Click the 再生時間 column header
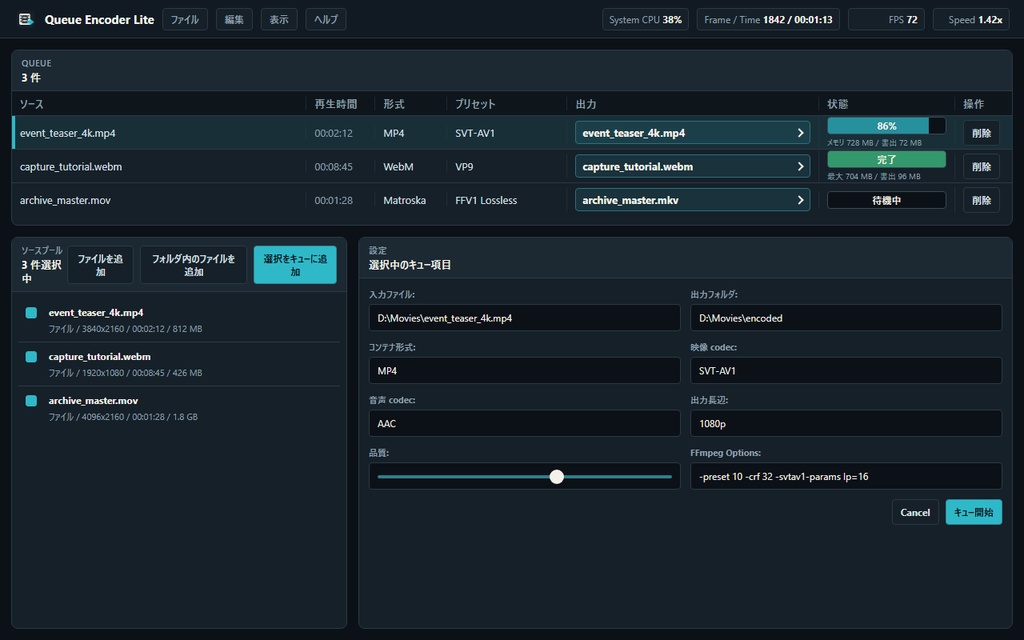The width and height of the screenshot is (1024, 640). tap(336, 104)
